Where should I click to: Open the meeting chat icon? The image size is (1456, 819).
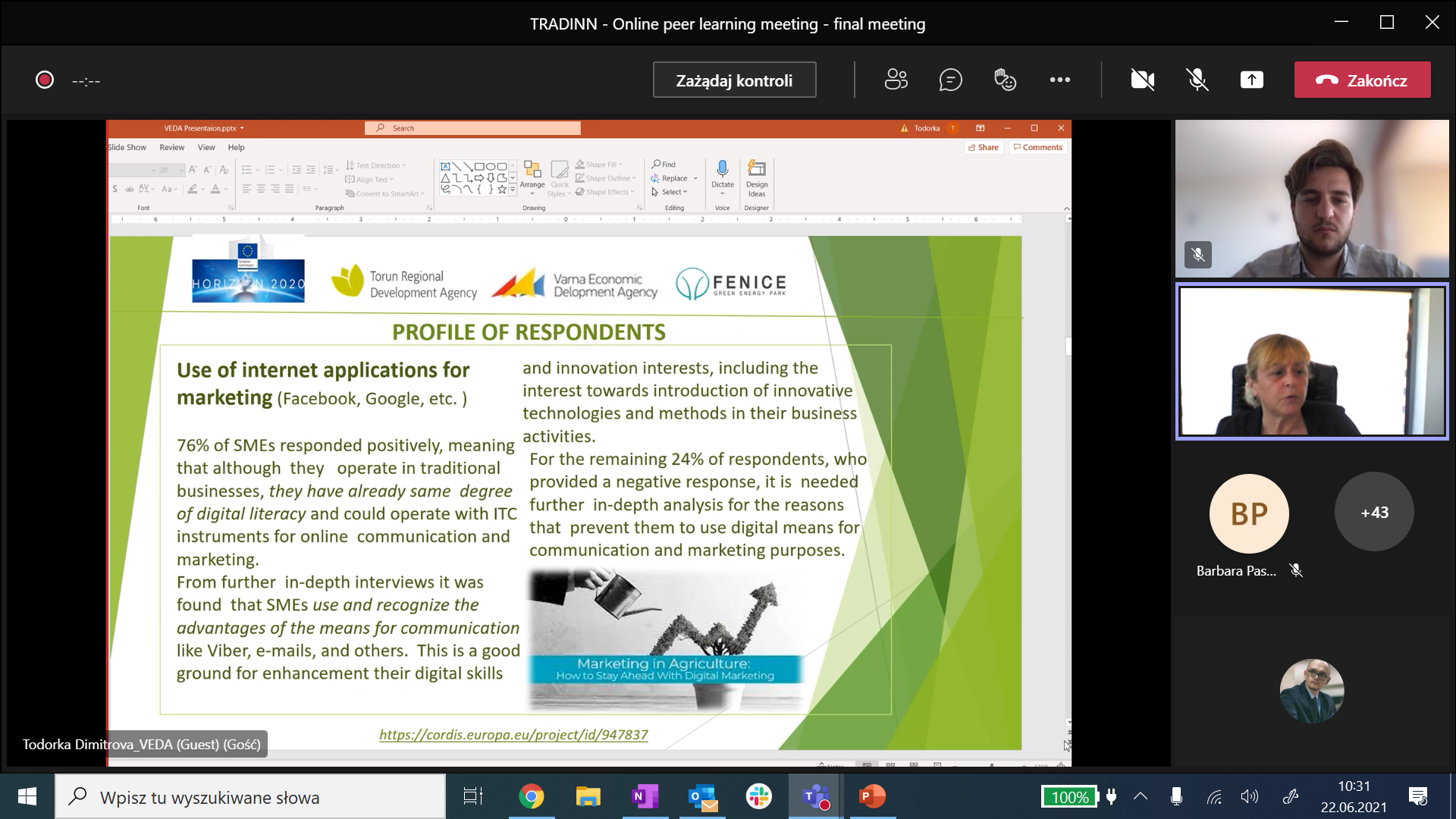(950, 80)
